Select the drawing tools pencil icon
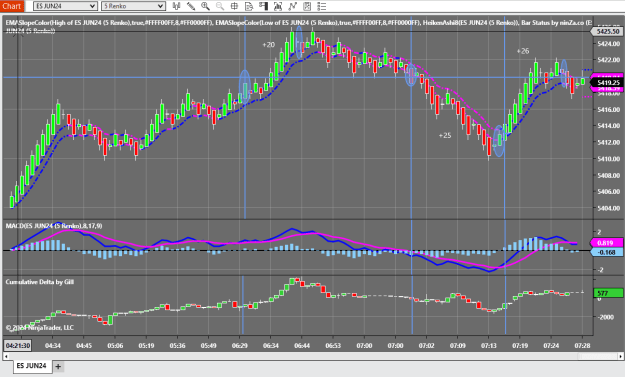625x377 pixels. pos(191,6)
